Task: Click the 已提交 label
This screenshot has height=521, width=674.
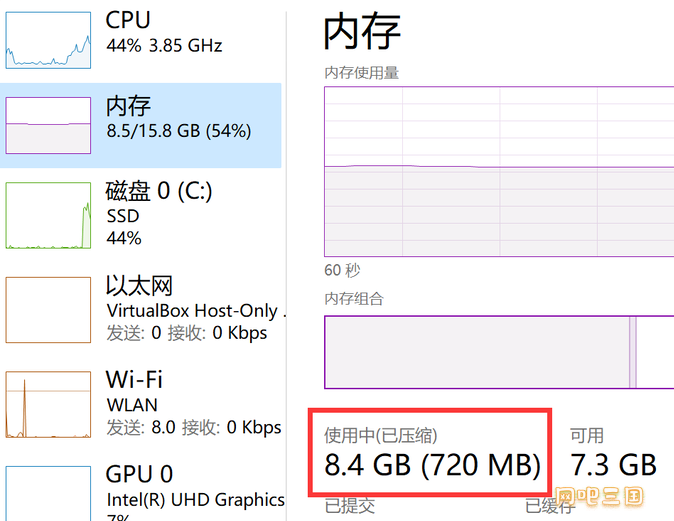Action: 349,506
